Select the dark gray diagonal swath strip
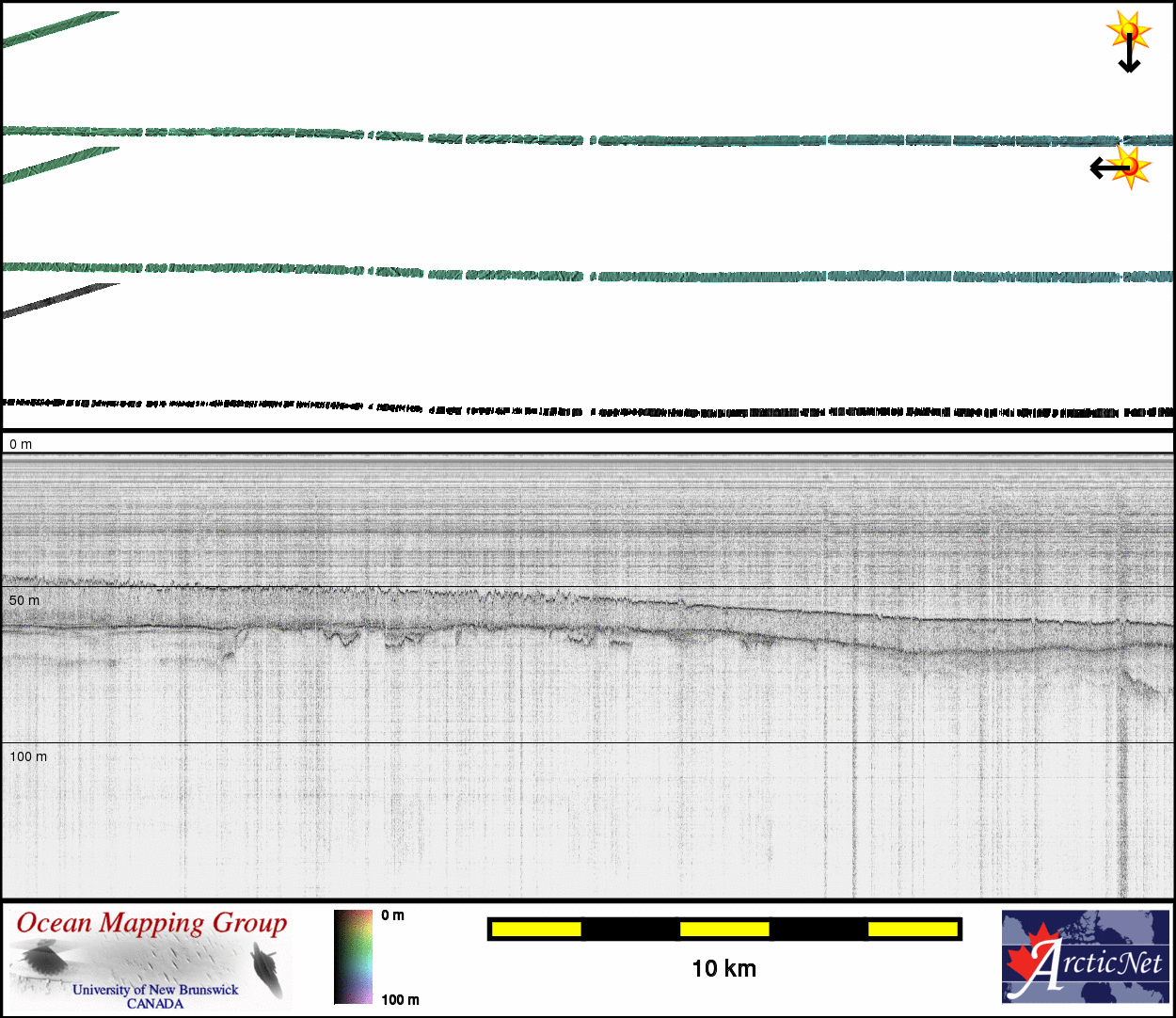Image resolution: width=1176 pixels, height=1018 pixels. point(60,301)
